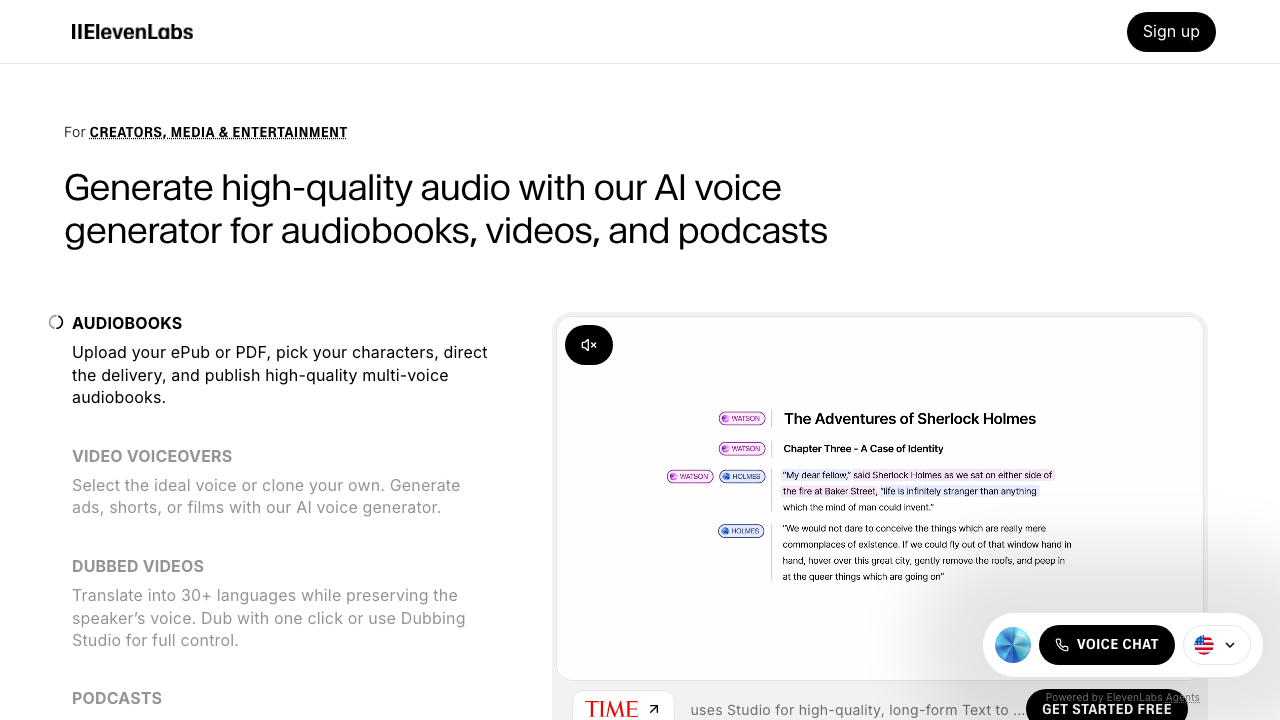Click the GET STARTED FREE button
1280x720 pixels.
[1106, 709]
